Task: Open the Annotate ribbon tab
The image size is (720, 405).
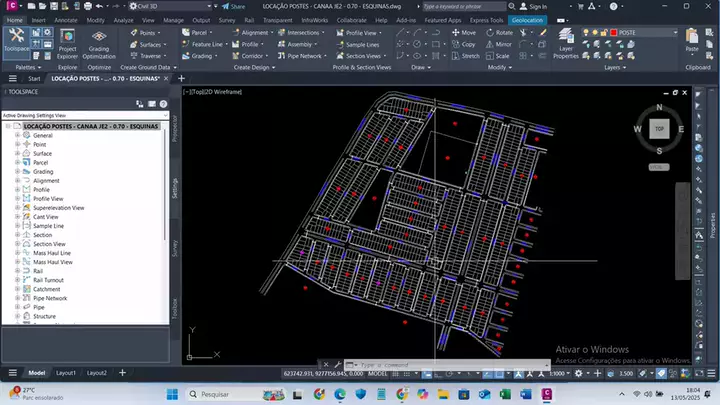Action: click(x=66, y=20)
